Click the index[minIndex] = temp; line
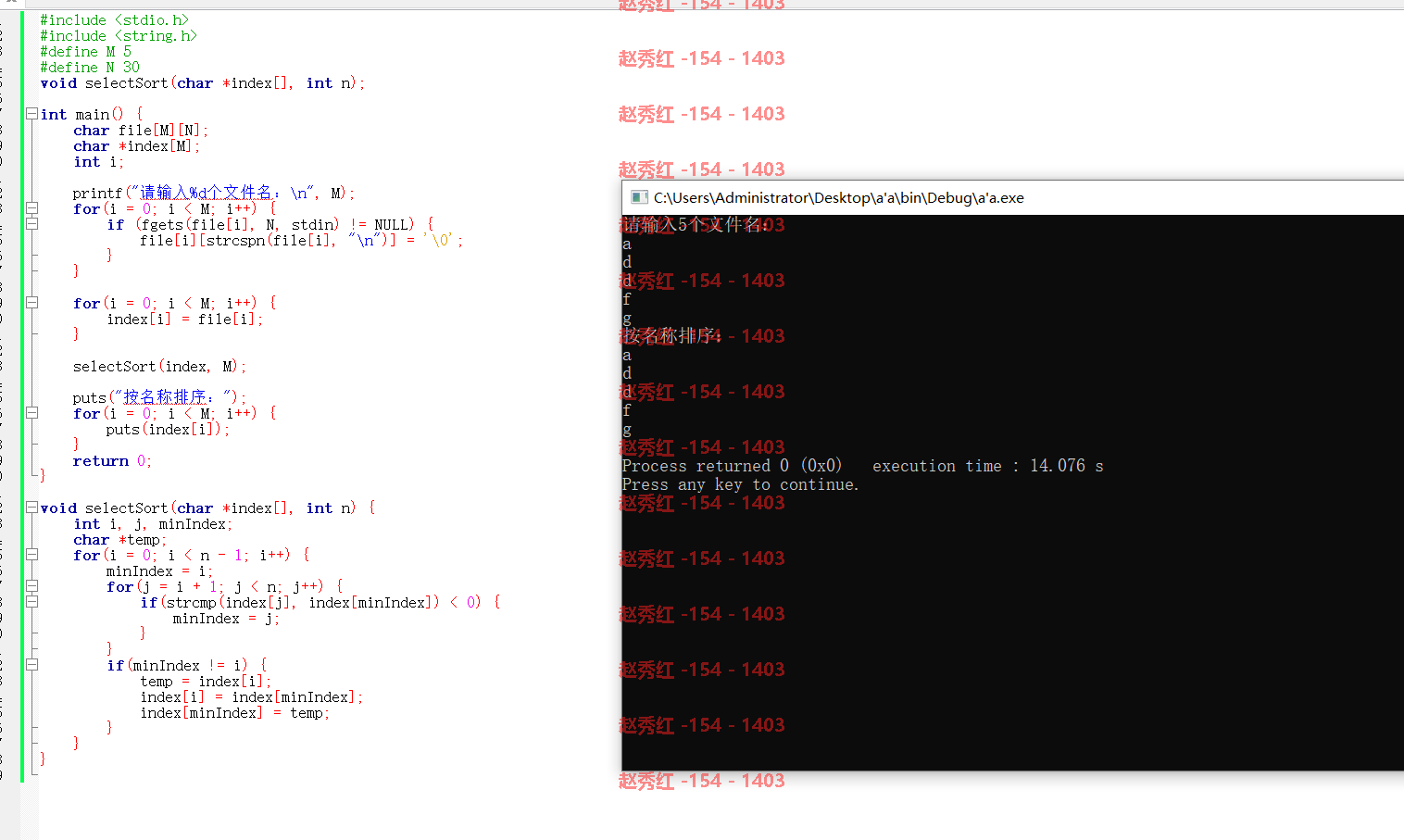Viewport: 1404px width, 840px height. tap(235, 712)
